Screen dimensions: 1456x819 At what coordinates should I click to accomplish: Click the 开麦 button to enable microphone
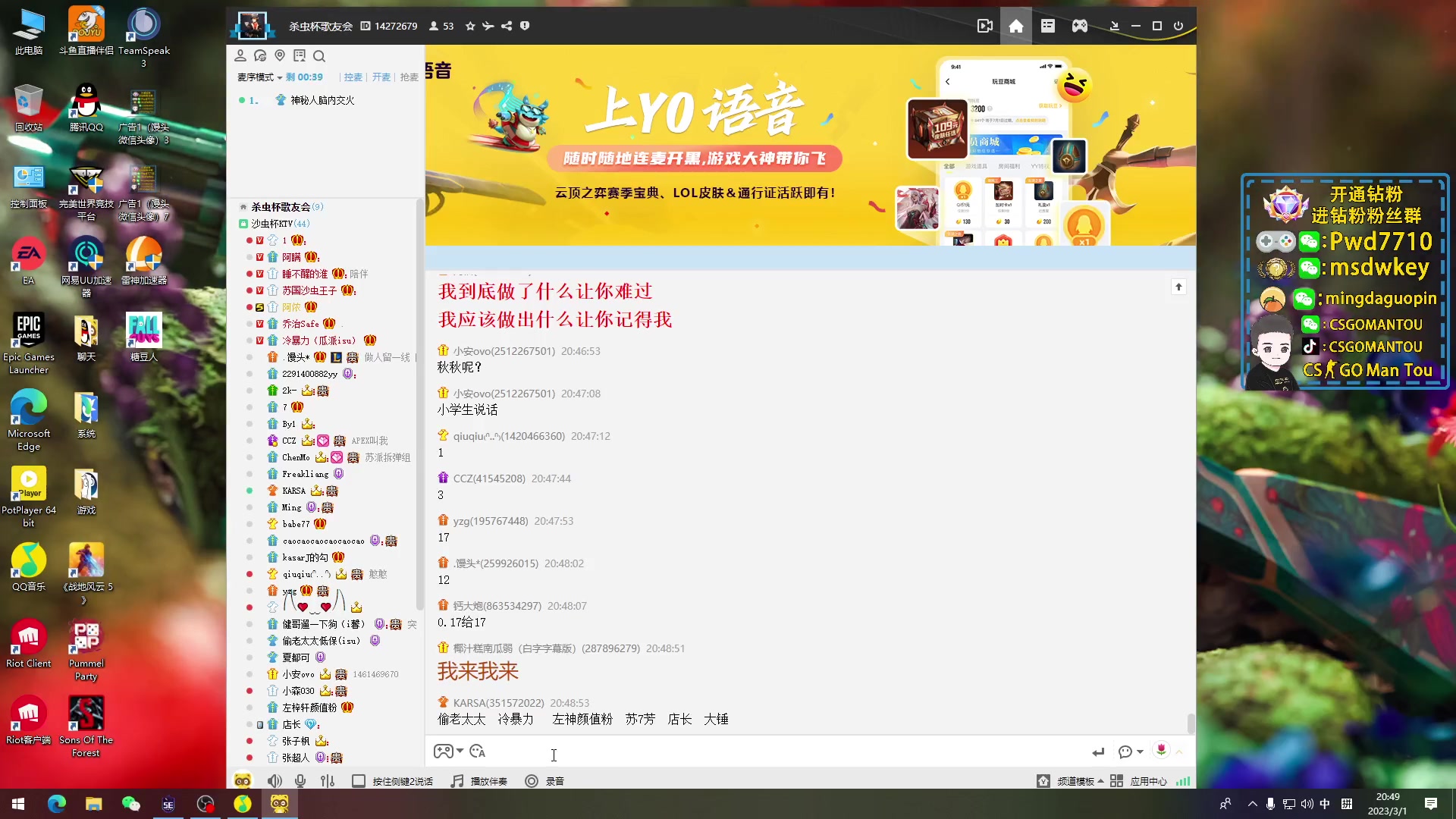pos(381,77)
